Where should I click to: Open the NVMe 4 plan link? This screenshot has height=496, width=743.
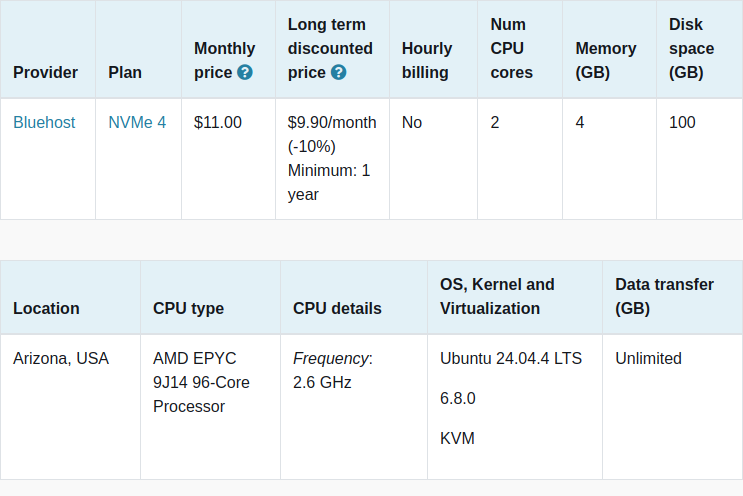(137, 122)
